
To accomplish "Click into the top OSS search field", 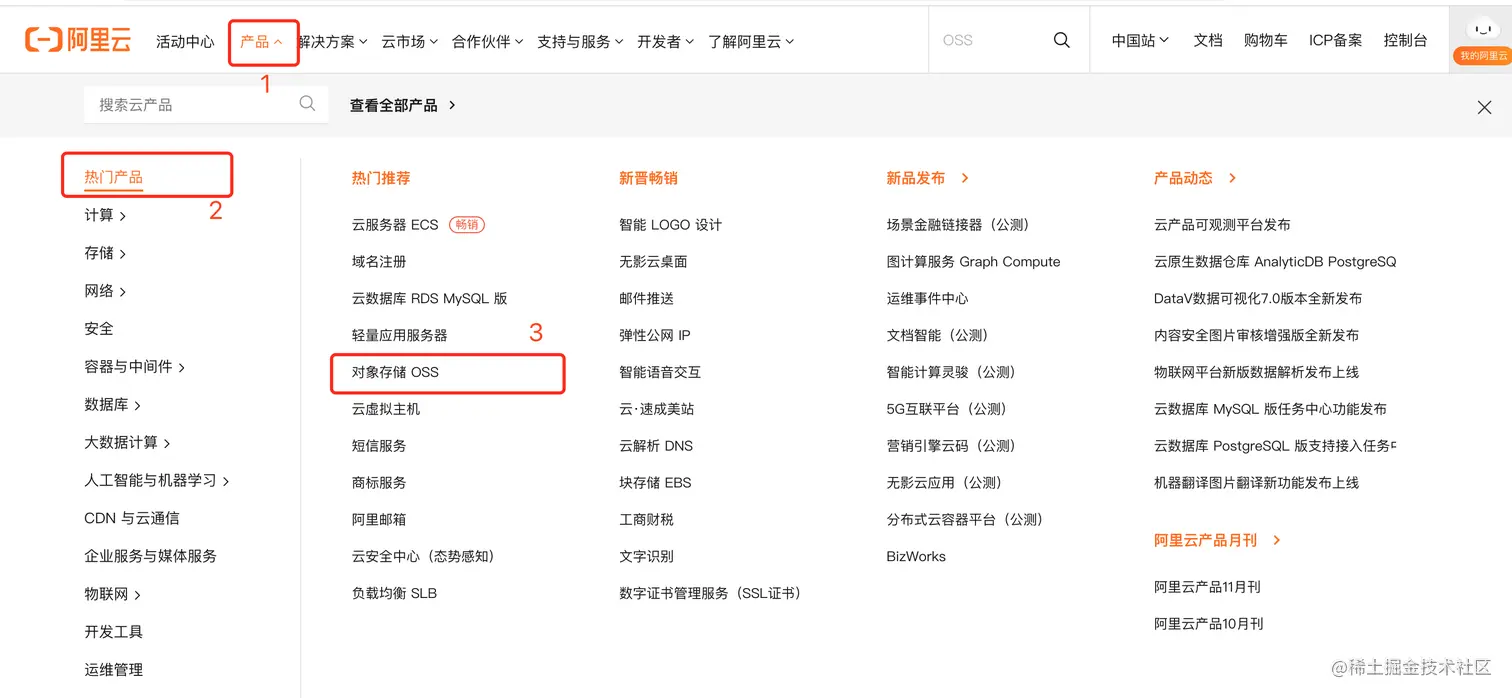I will 990,41.
